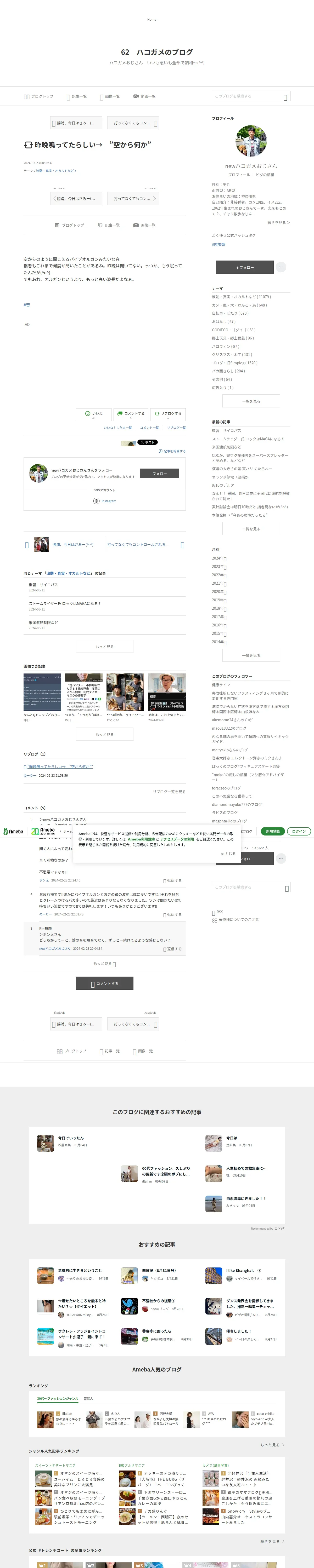314x1568 pixels.
Task: Open プロフィール link under profile name
Action: pos(239,175)
